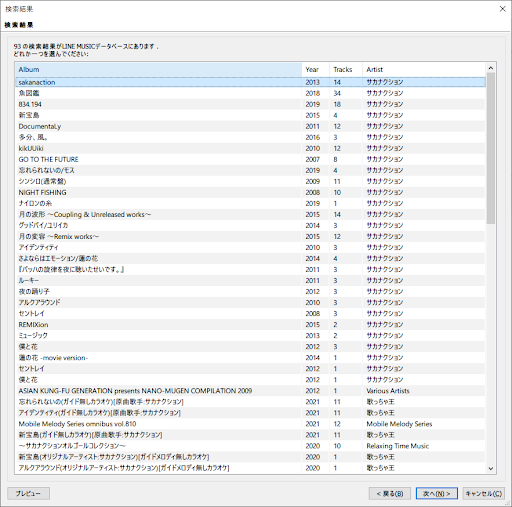Click year 2007 in GO TO THE FUTURE row
Viewport: 512px width, 507px height.
click(x=312, y=159)
